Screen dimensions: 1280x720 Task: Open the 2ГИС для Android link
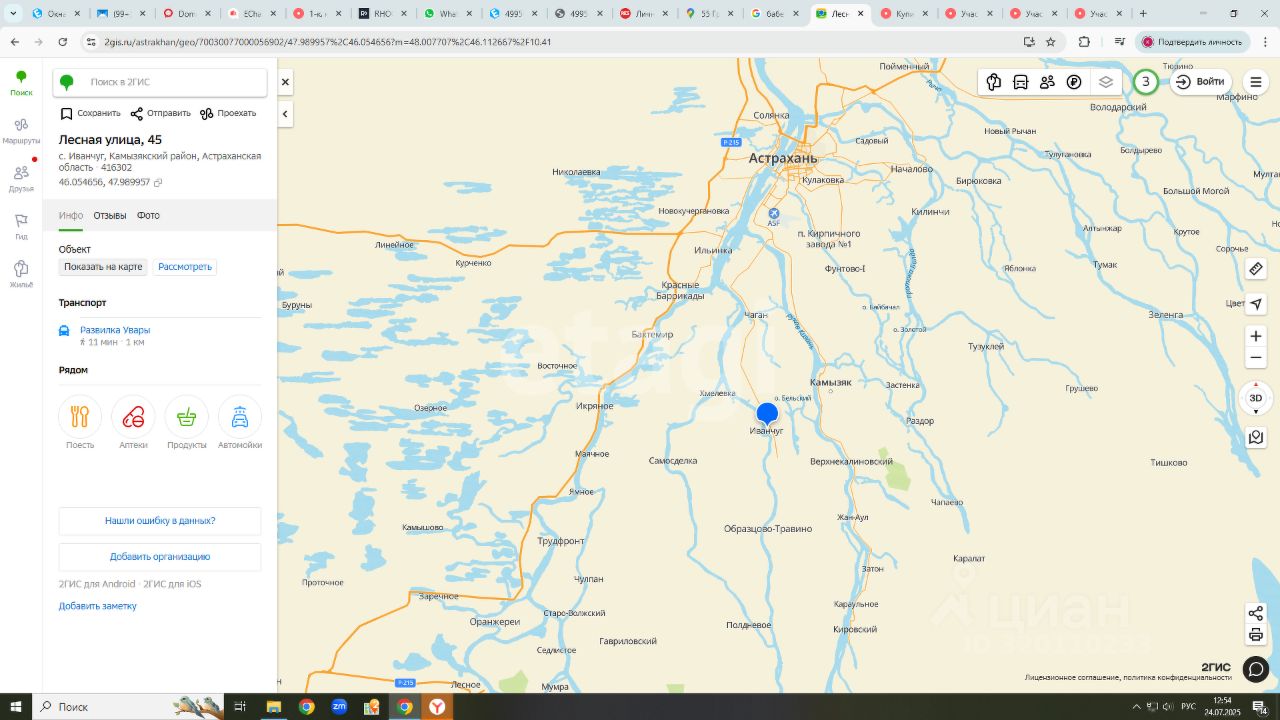98,584
